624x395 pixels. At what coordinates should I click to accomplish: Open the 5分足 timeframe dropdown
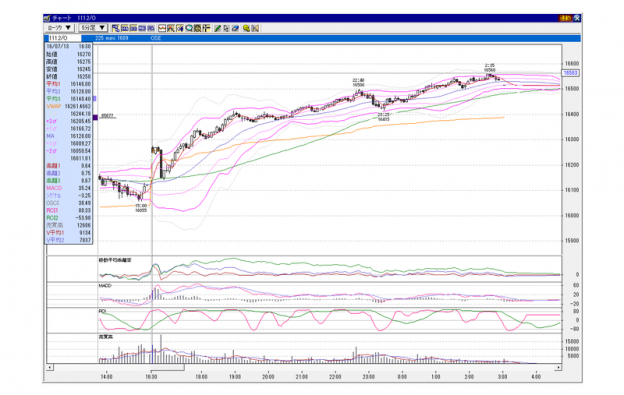pyautogui.click(x=93, y=28)
